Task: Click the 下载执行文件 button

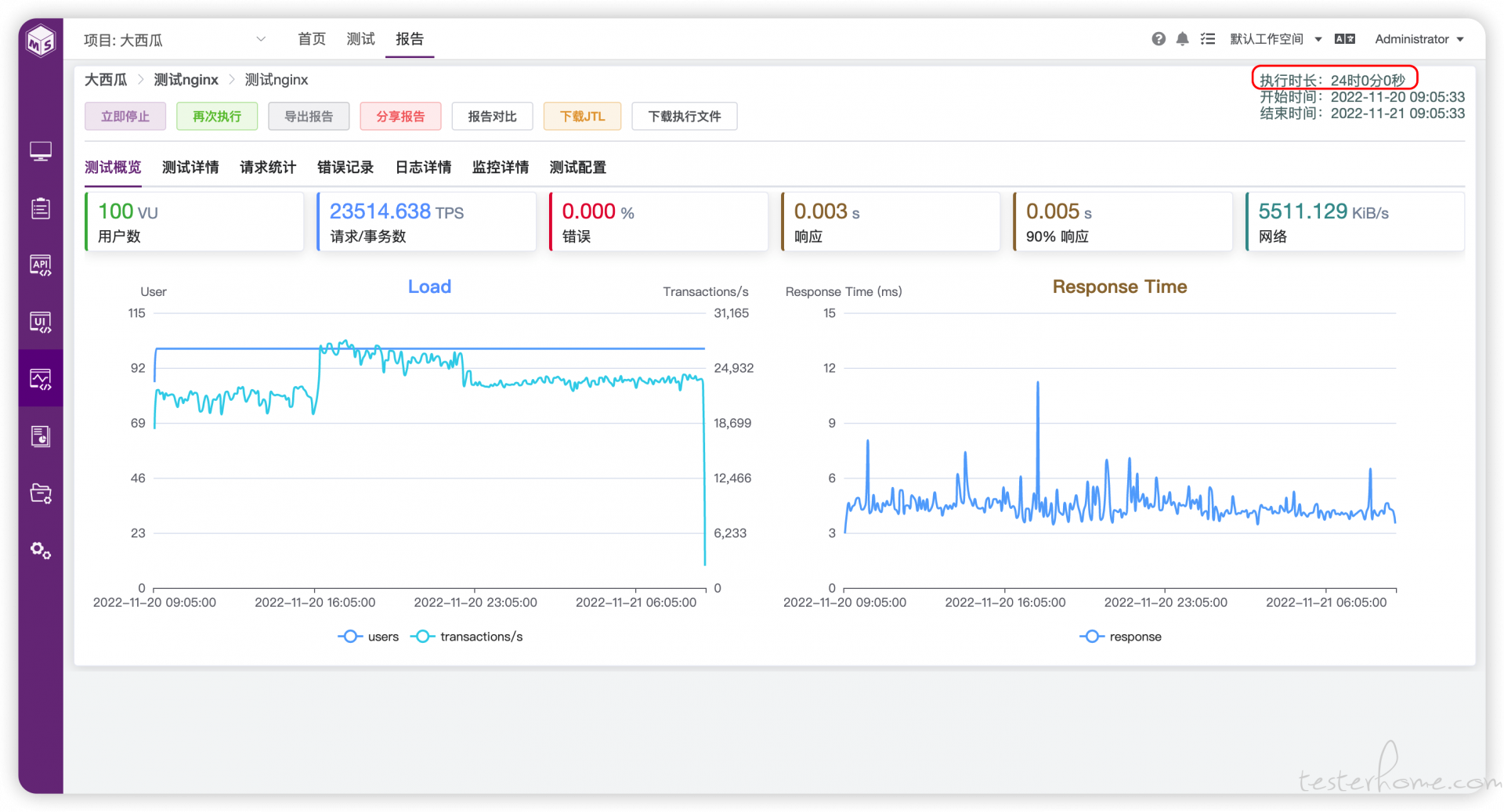Action: 685,116
